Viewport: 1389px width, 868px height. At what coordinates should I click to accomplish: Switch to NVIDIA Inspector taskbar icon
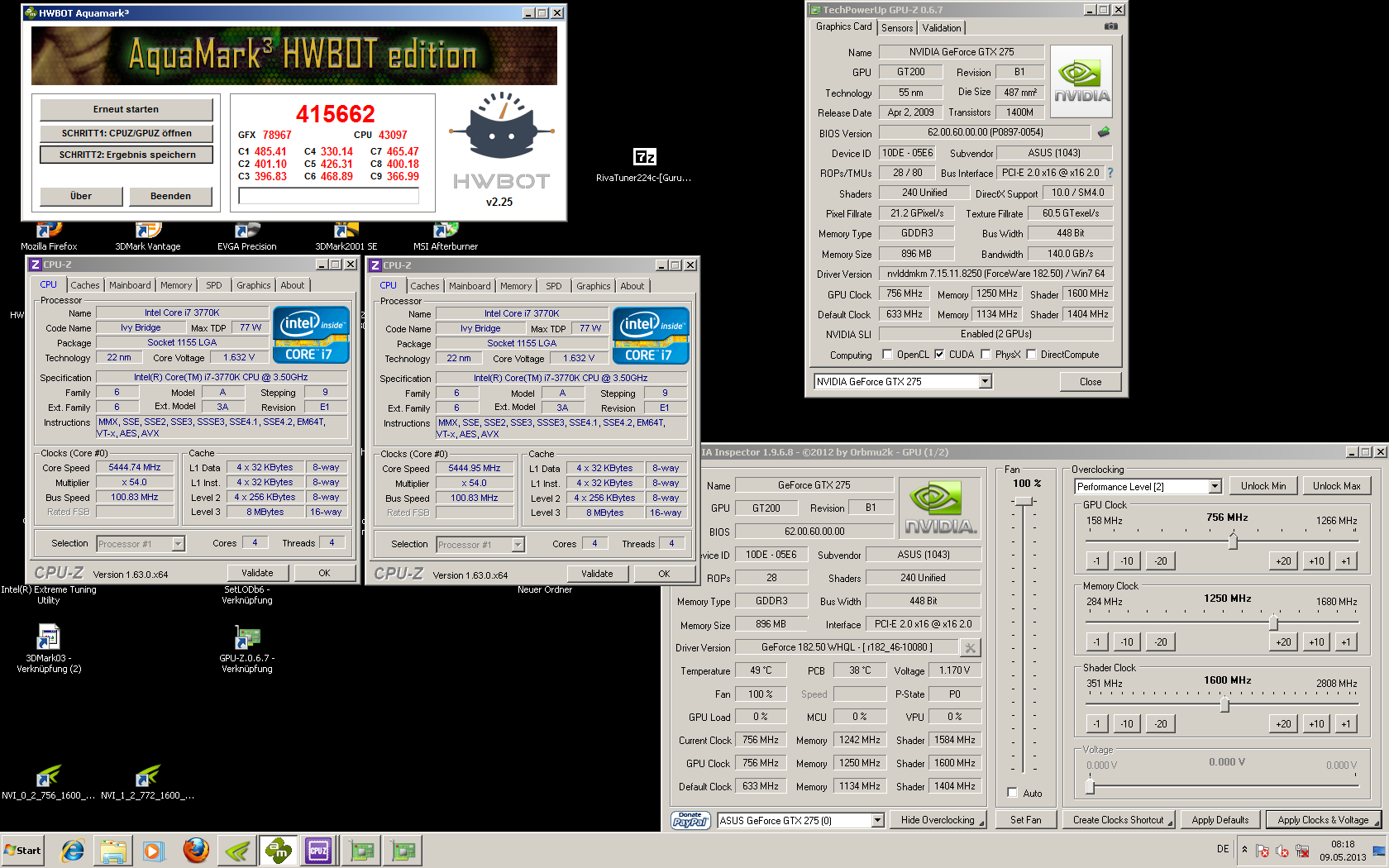click(x=237, y=850)
